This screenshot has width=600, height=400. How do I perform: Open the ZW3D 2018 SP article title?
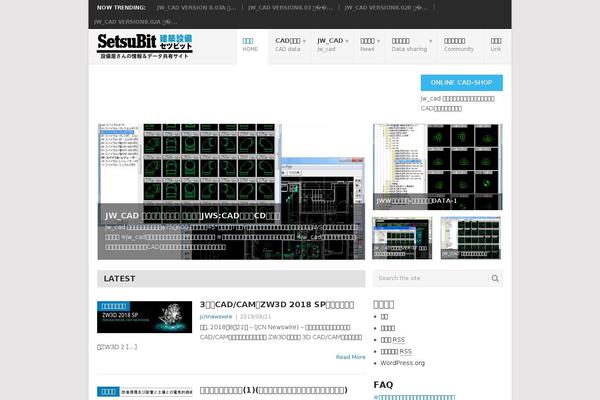[x=277, y=305]
